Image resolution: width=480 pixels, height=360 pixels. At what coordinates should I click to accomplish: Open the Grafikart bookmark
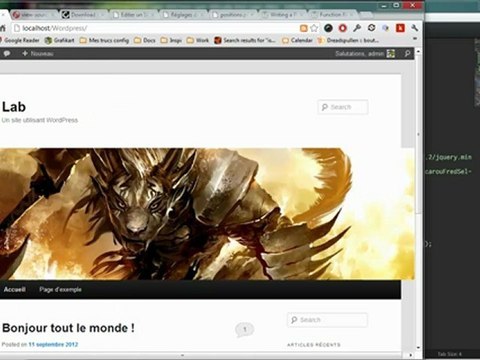tap(60, 40)
